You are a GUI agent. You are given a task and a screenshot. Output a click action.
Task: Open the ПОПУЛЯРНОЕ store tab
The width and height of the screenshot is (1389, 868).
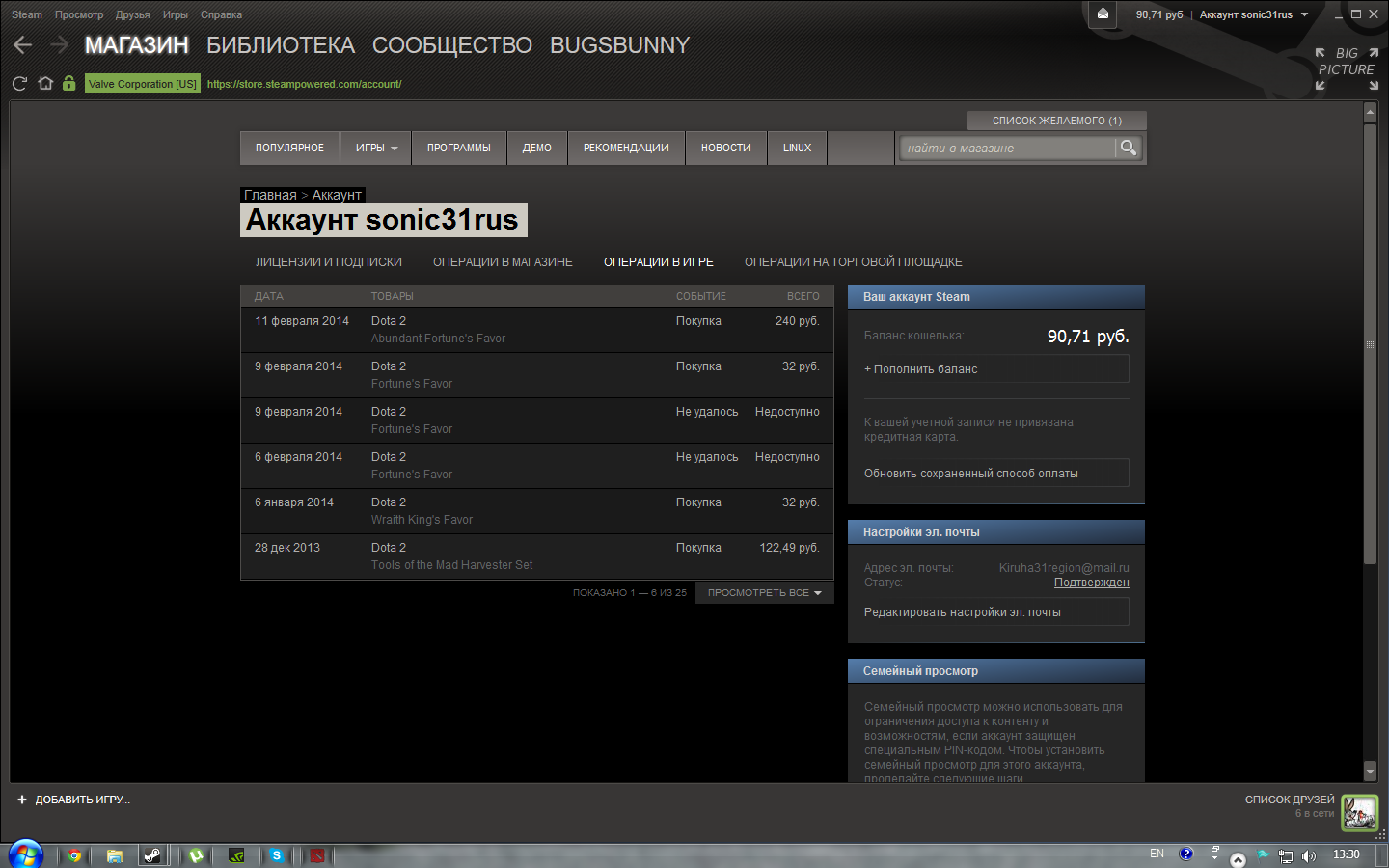289,148
